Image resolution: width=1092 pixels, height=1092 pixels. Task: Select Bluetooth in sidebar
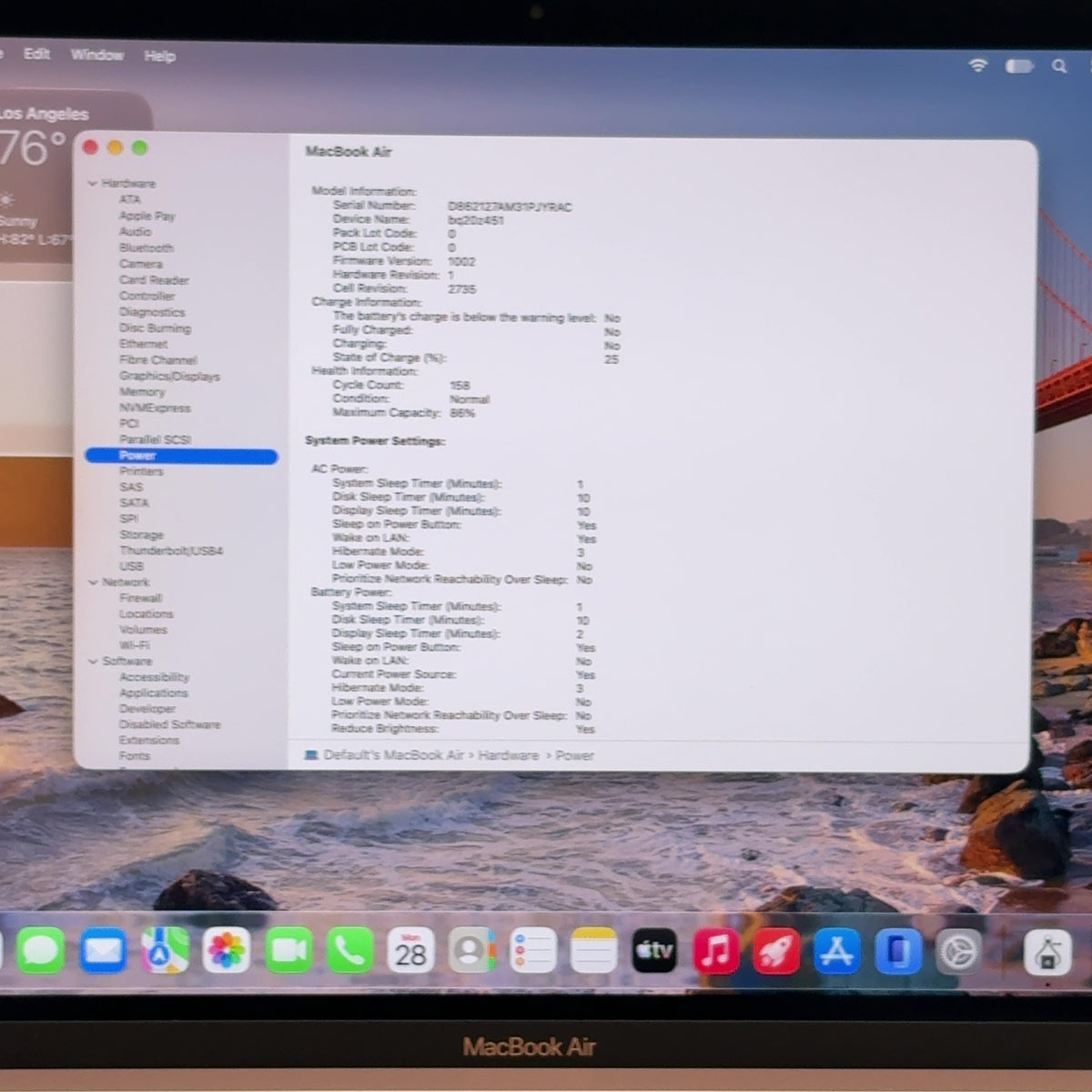coord(146,248)
